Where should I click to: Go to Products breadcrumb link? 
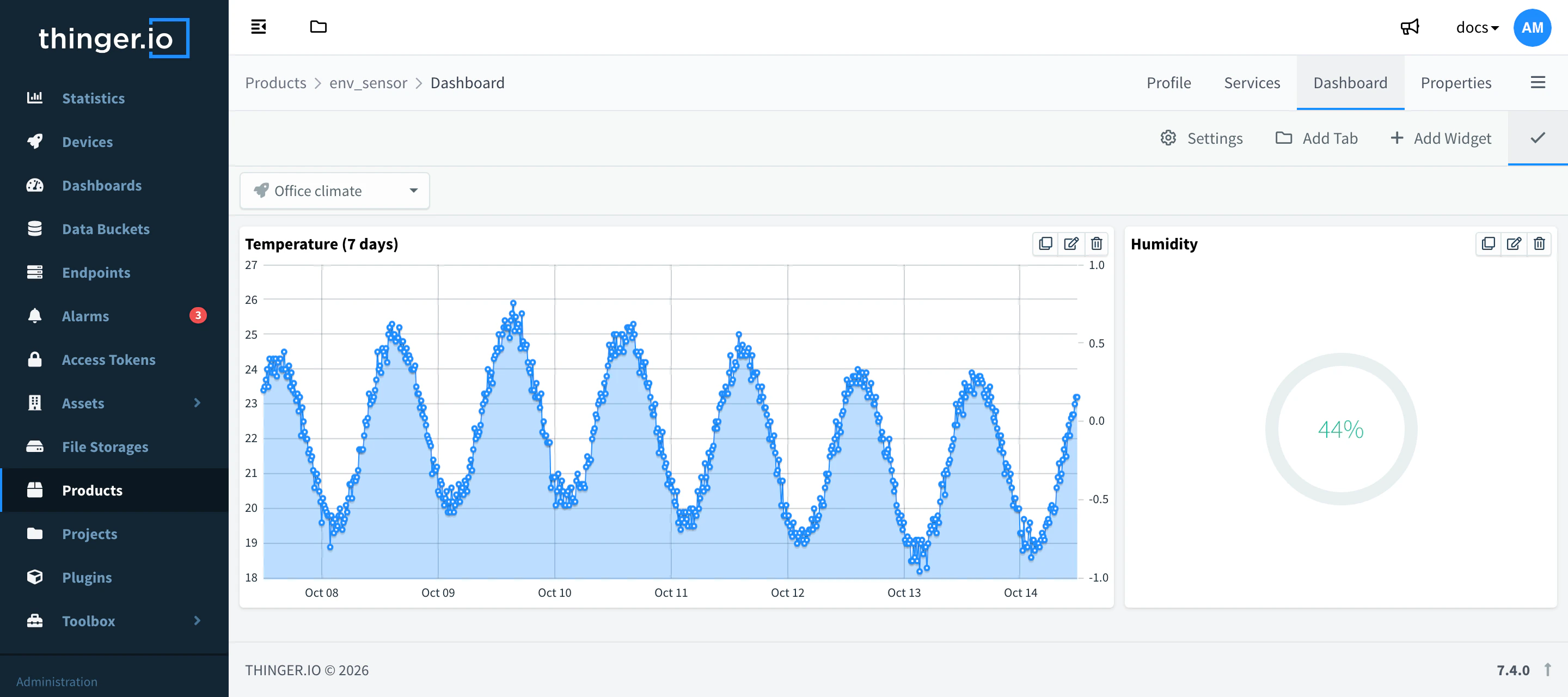(x=275, y=83)
